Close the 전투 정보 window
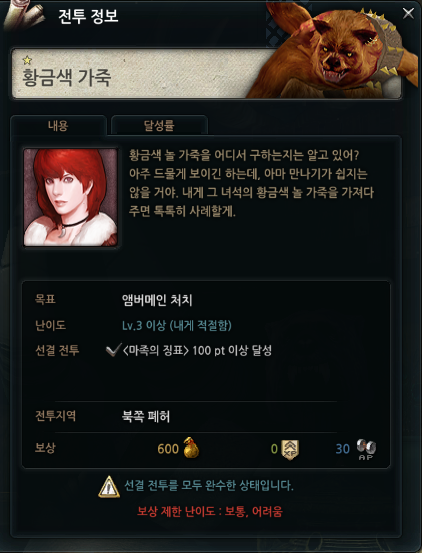Image resolution: width=422 pixels, height=553 pixels. click(x=408, y=13)
